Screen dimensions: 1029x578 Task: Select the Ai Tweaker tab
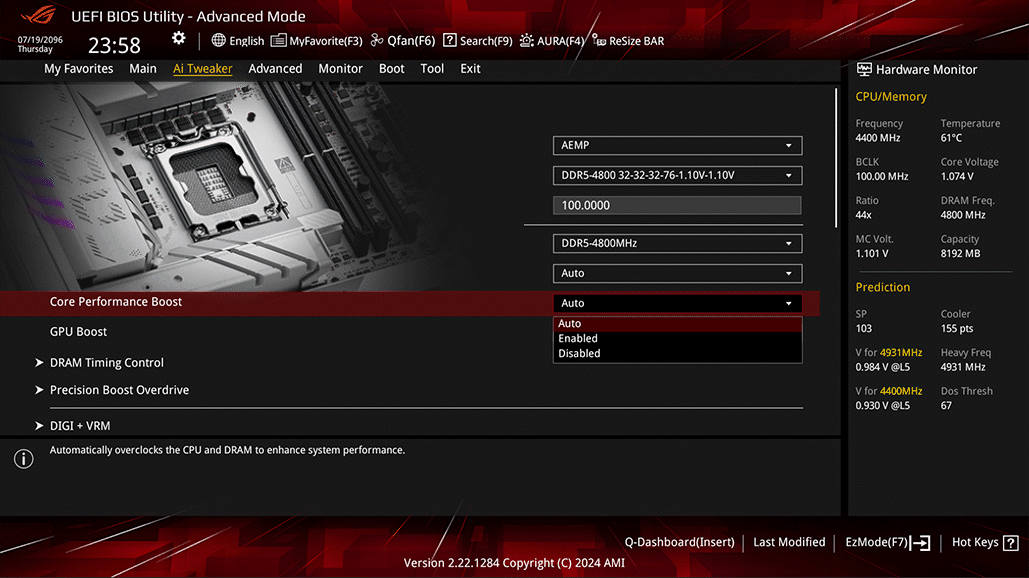tap(203, 69)
